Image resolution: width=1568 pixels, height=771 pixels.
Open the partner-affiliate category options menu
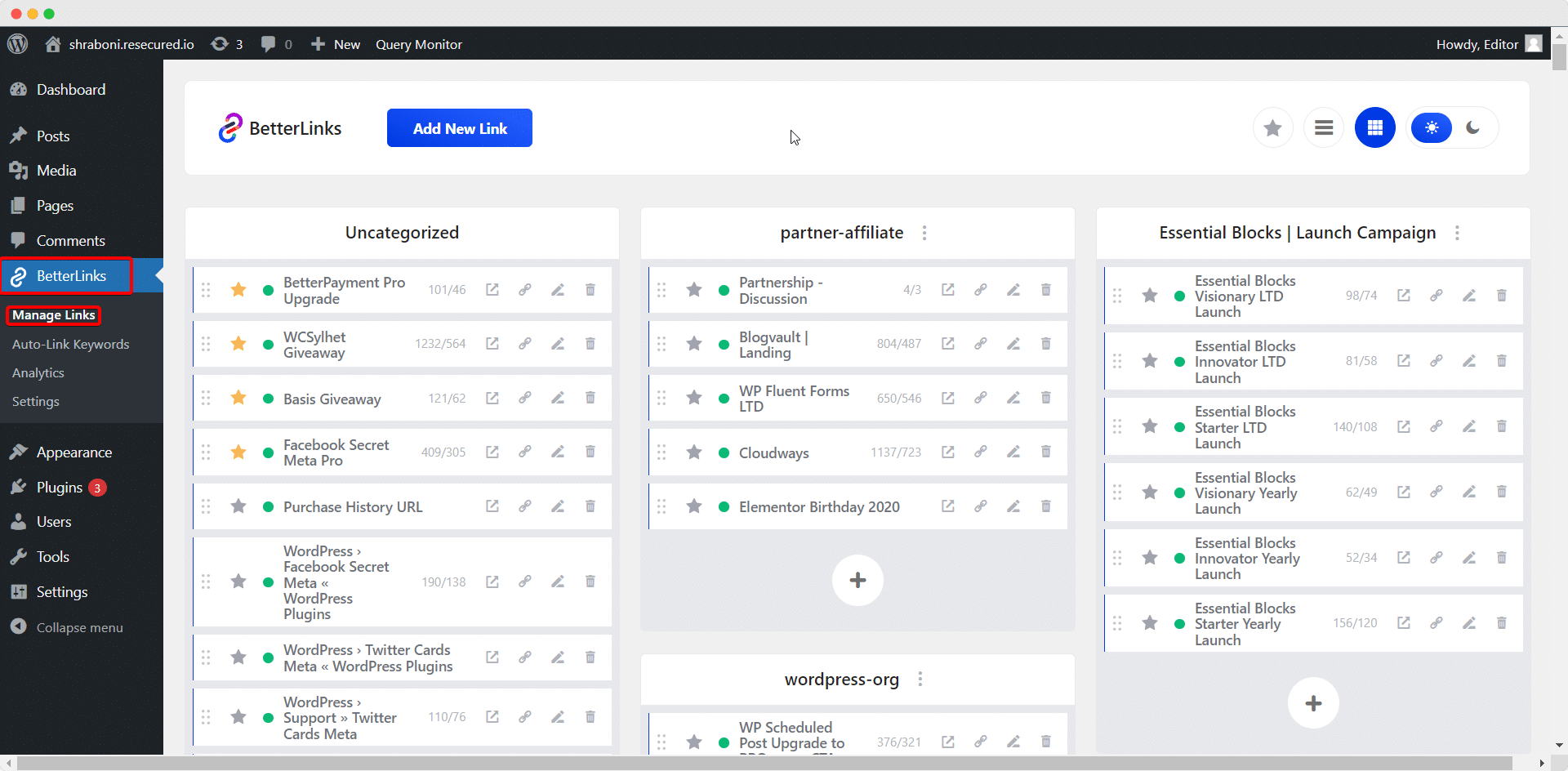point(924,233)
